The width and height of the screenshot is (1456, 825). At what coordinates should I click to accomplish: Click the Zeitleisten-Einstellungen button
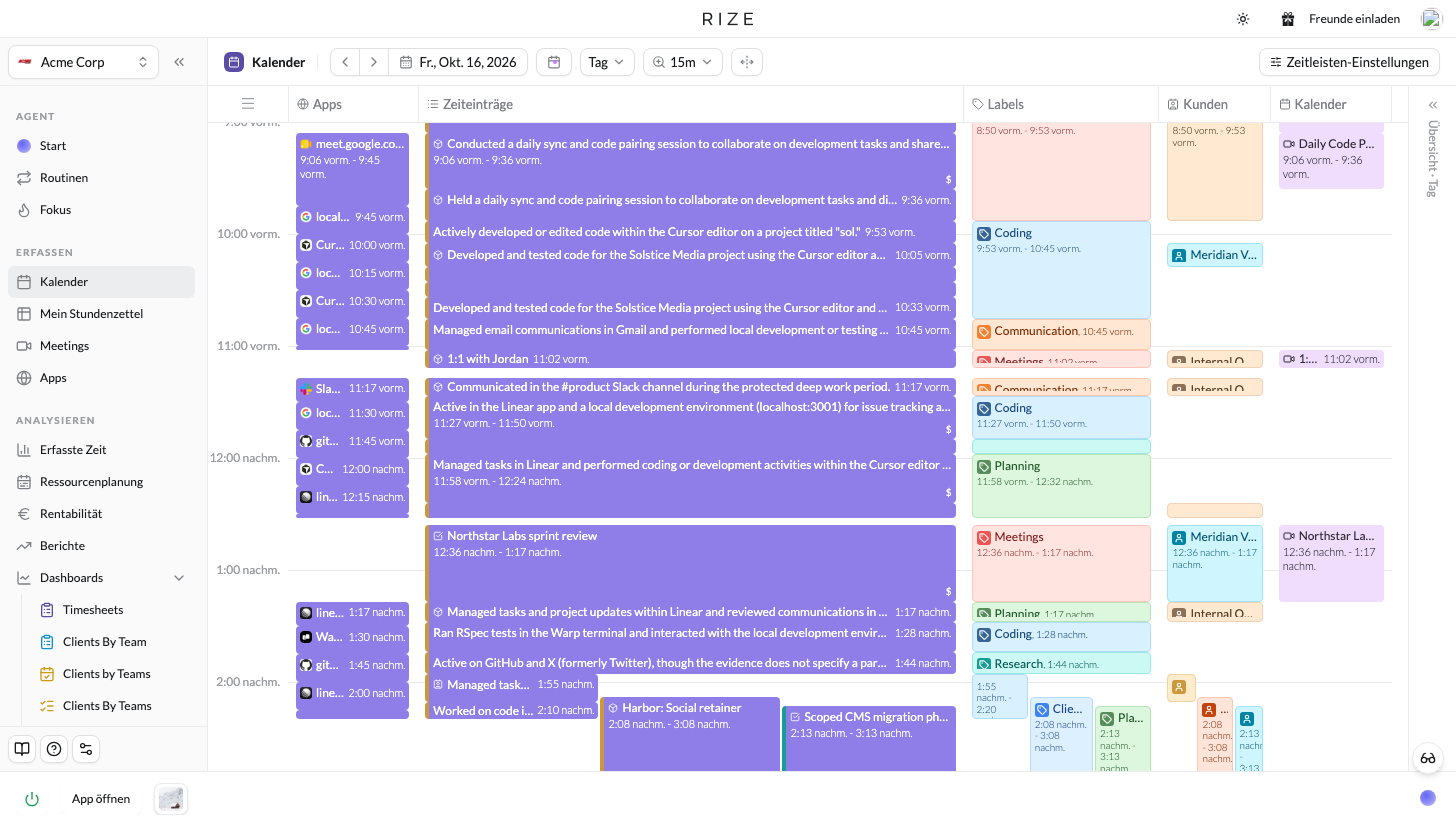coord(1349,62)
